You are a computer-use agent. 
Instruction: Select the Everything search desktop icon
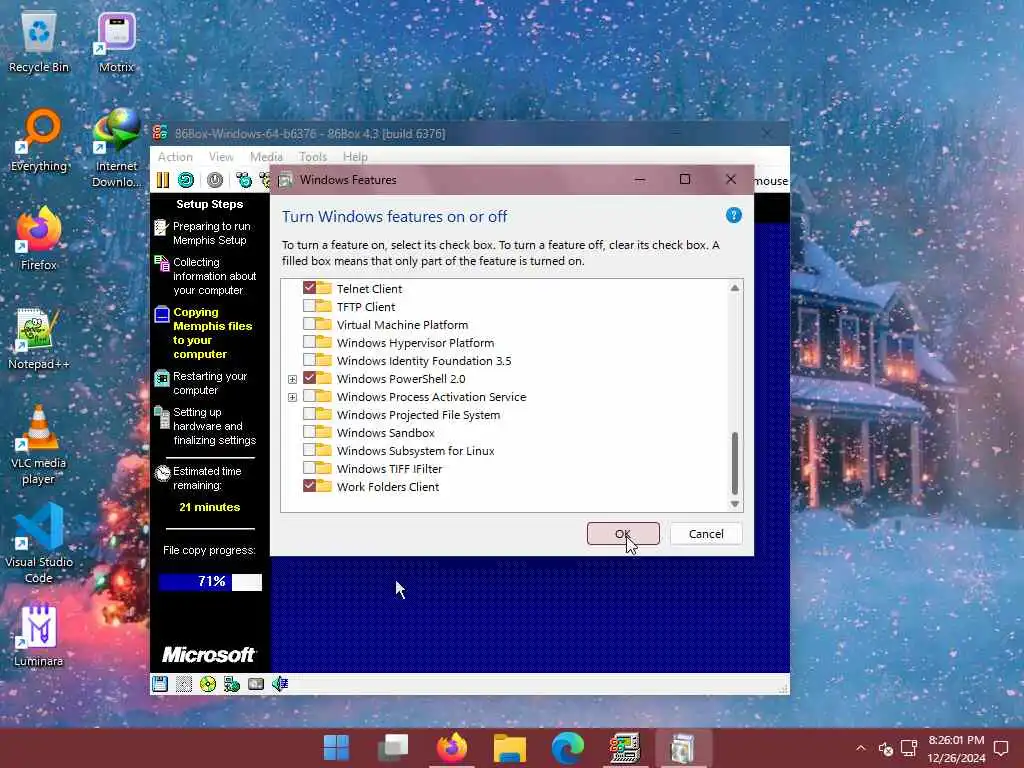click(x=39, y=142)
